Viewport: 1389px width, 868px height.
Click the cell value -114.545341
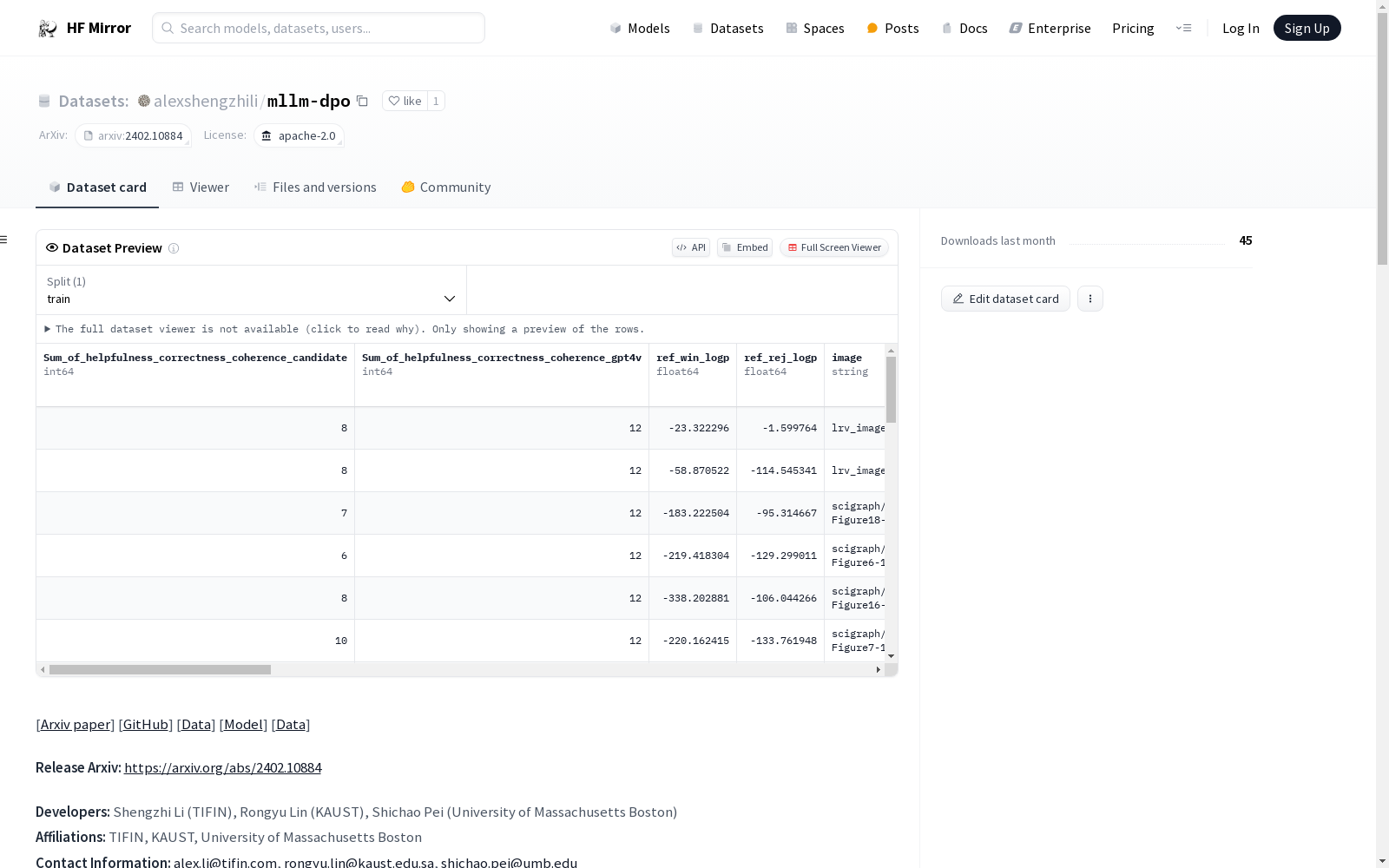click(x=783, y=470)
